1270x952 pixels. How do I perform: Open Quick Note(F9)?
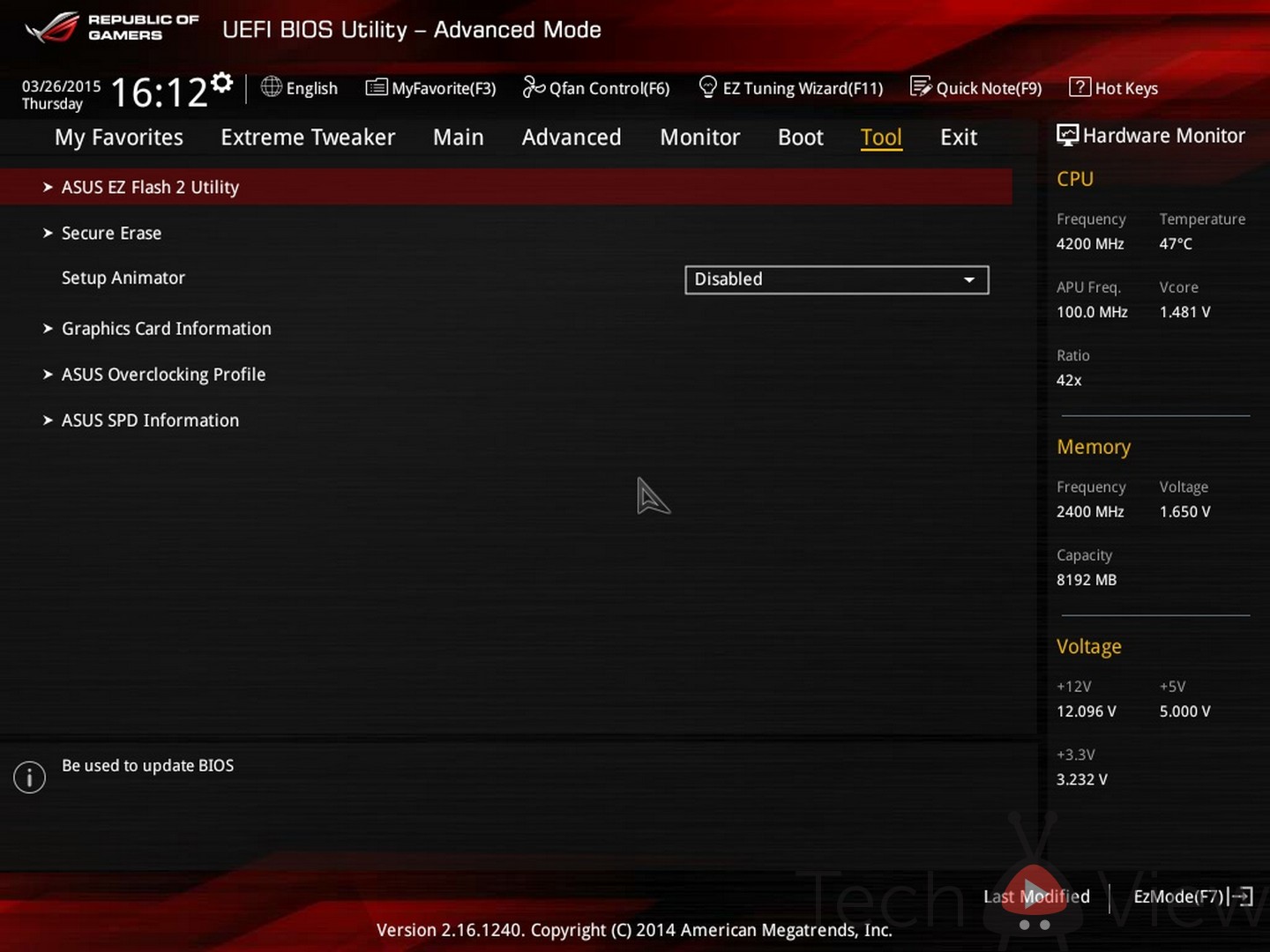pyautogui.click(x=976, y=88)
